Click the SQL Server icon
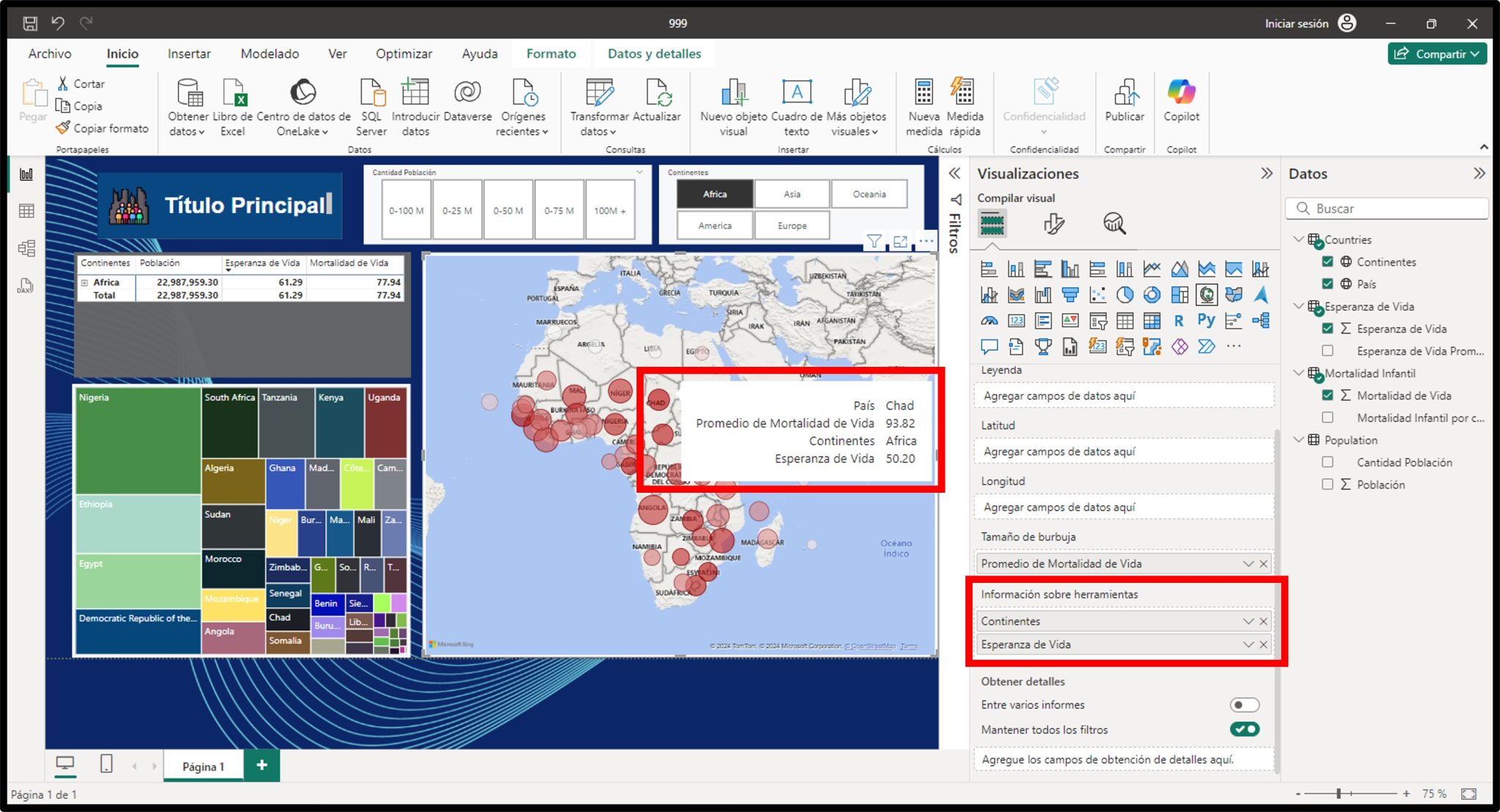1500x812 pixels. [371, 108]
